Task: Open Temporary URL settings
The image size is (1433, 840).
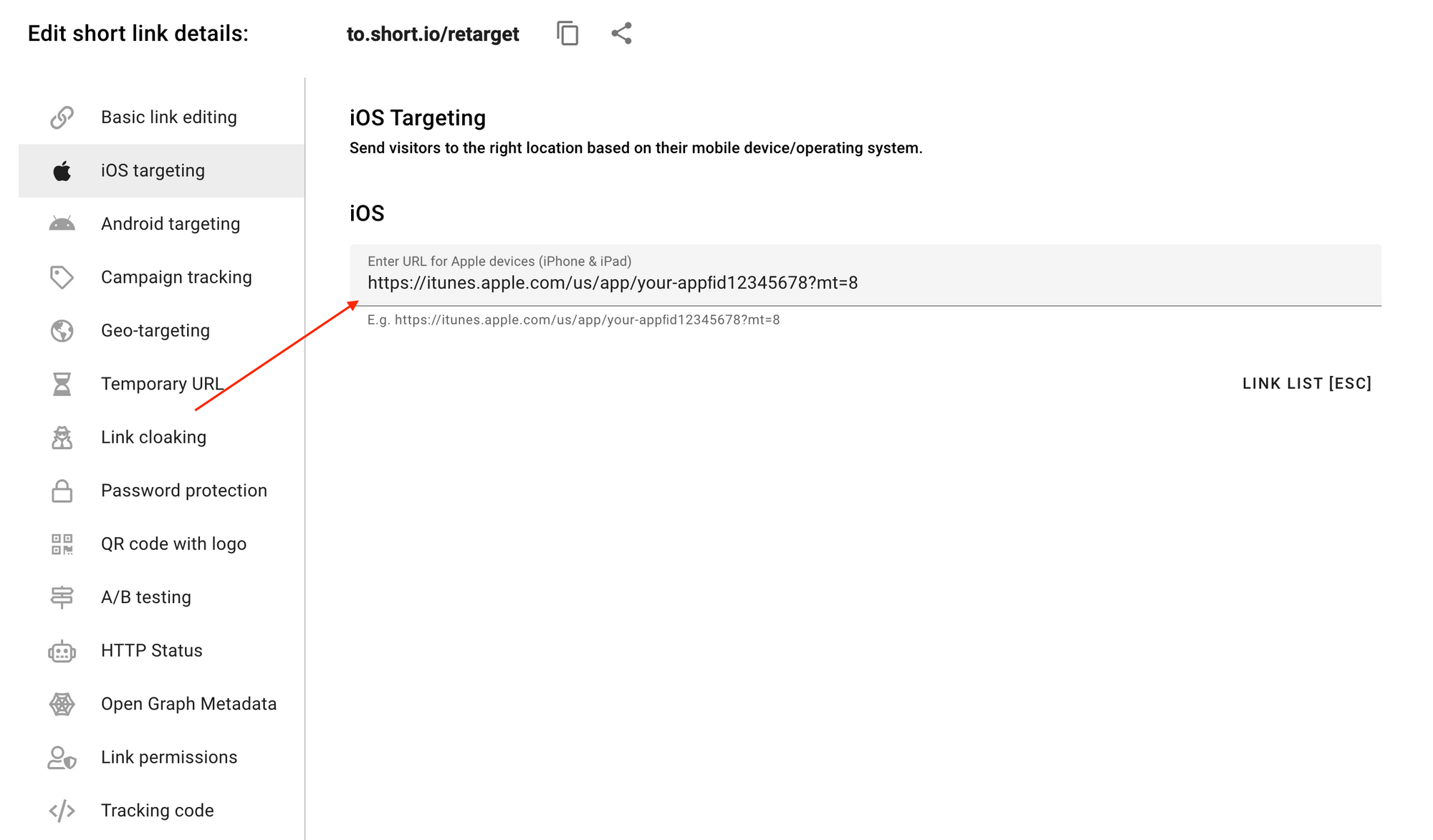Action: coord(161,384)
